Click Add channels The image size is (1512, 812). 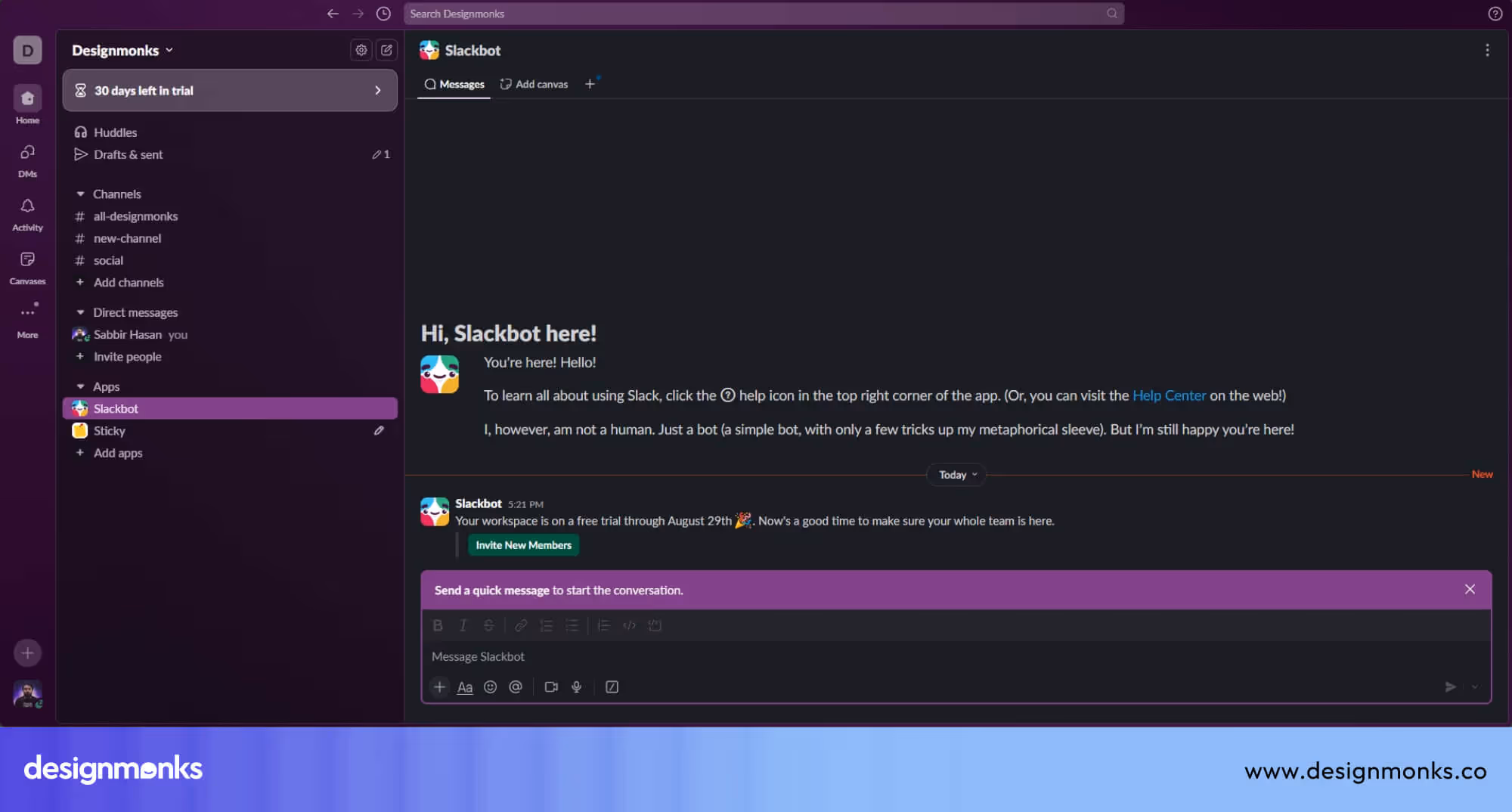tap(230, 282)
